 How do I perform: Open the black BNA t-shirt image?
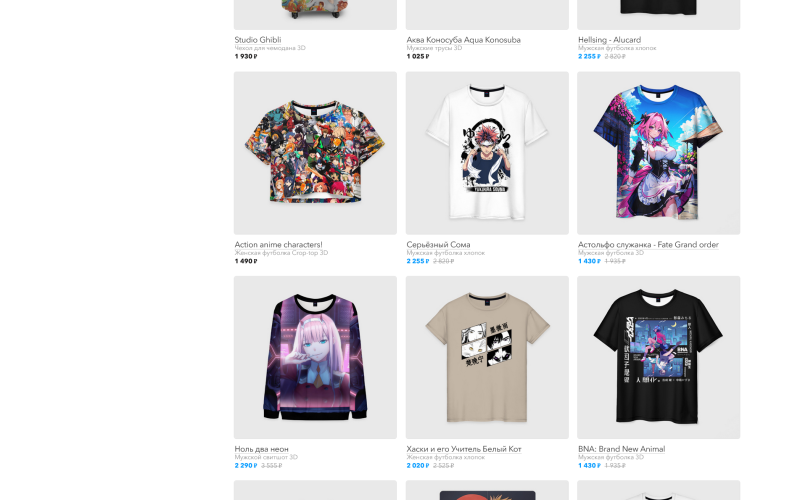[658, 357]
